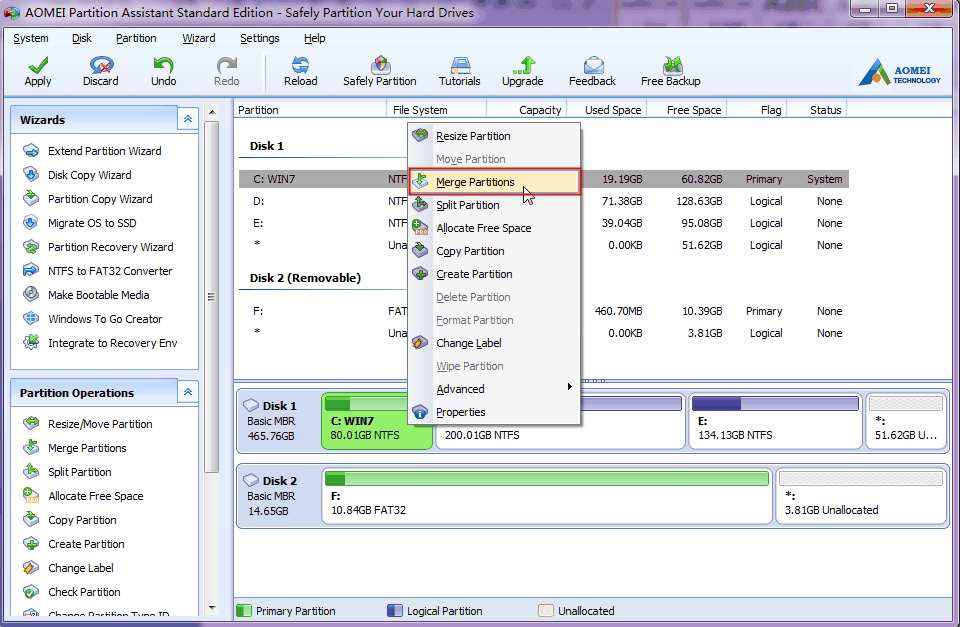The width and height of the screenshot is (960, 627).
Task: Click sidebar scrollbar up arrow
Action: point(212,111)
